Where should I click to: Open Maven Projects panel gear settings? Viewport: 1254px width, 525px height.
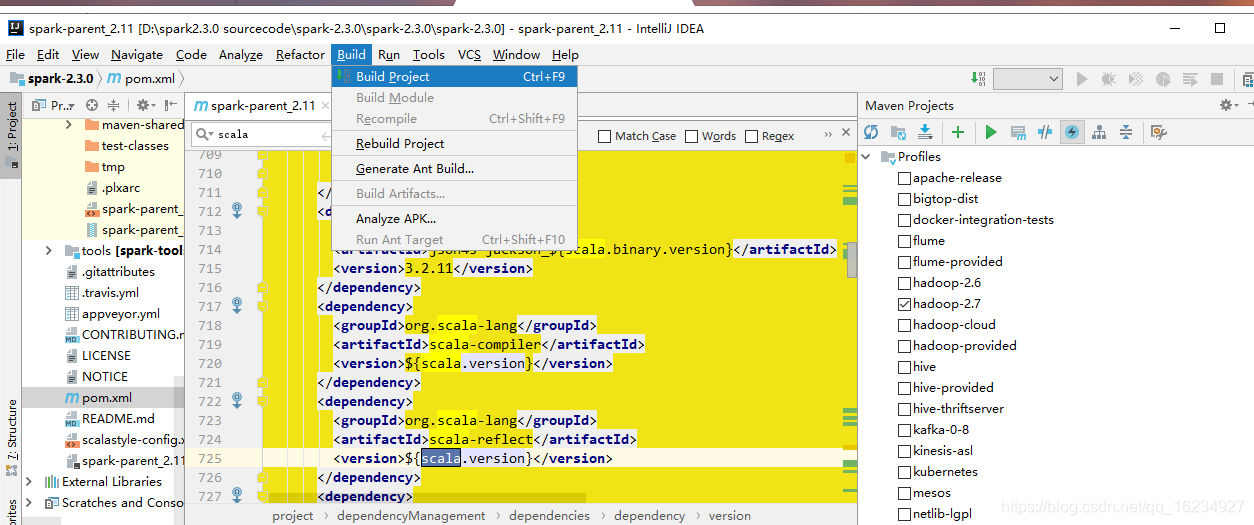click(x=1228, y=105)
